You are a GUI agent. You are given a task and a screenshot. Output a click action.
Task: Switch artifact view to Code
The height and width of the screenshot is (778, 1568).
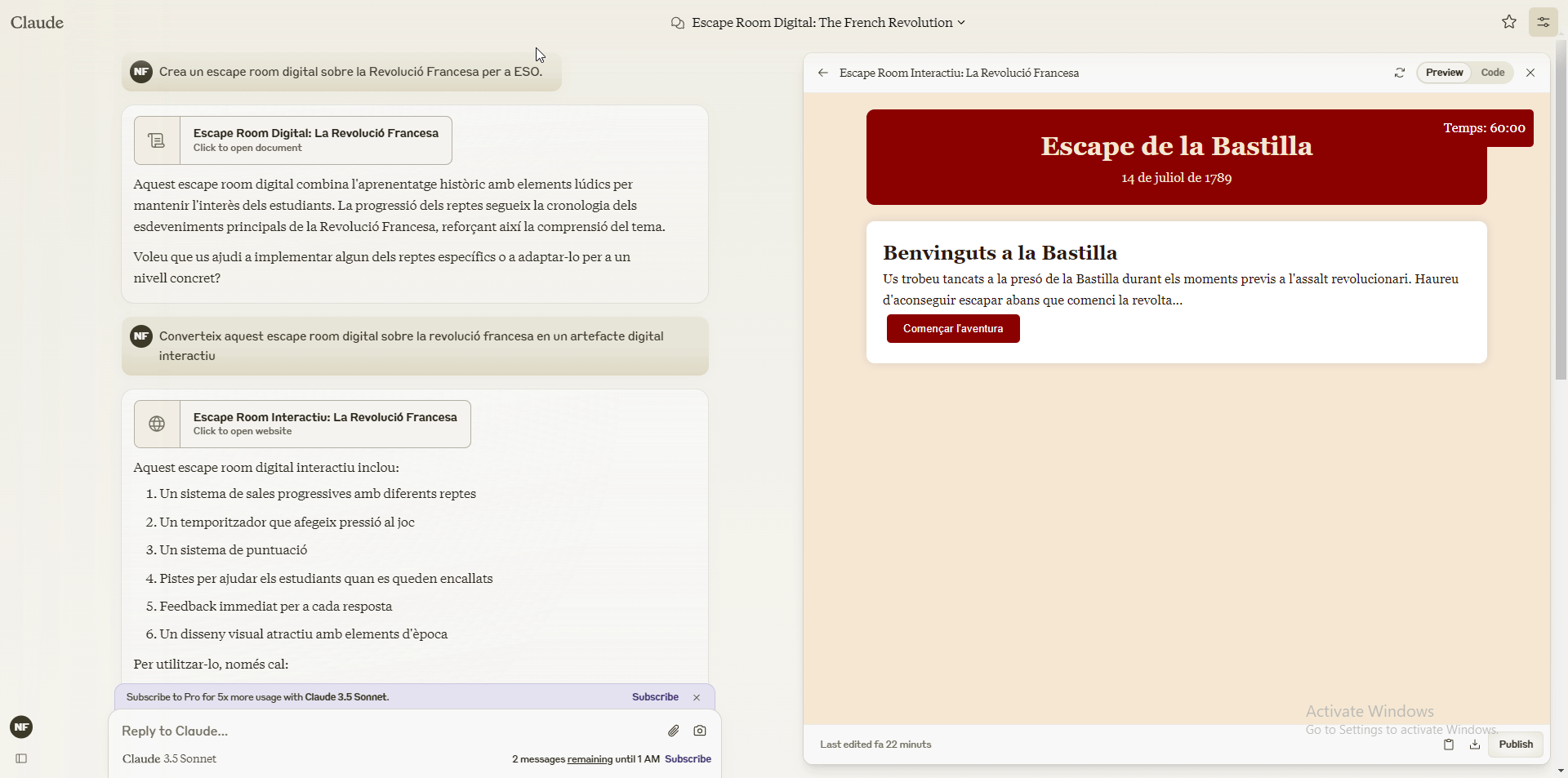coord(1492,73)
